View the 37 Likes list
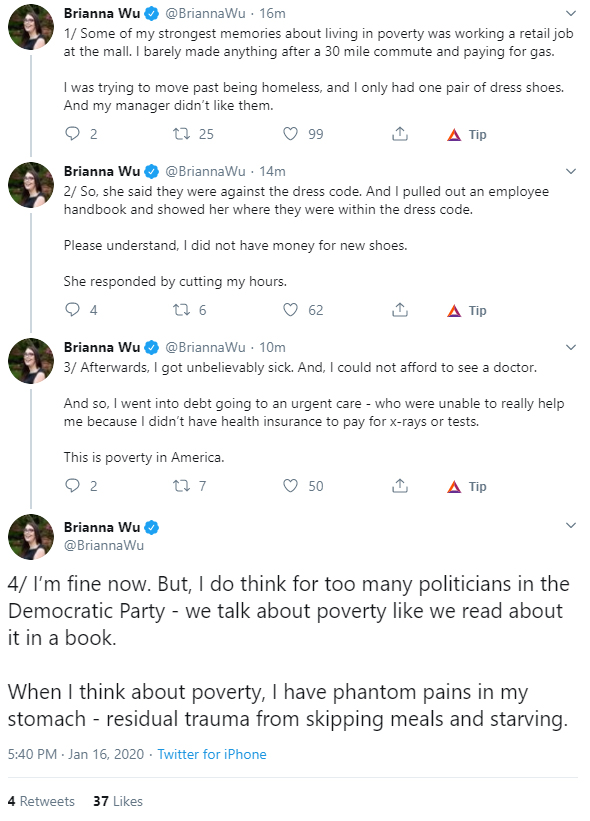The height and width of the screenshot is (821, 590). pos(118,801)
